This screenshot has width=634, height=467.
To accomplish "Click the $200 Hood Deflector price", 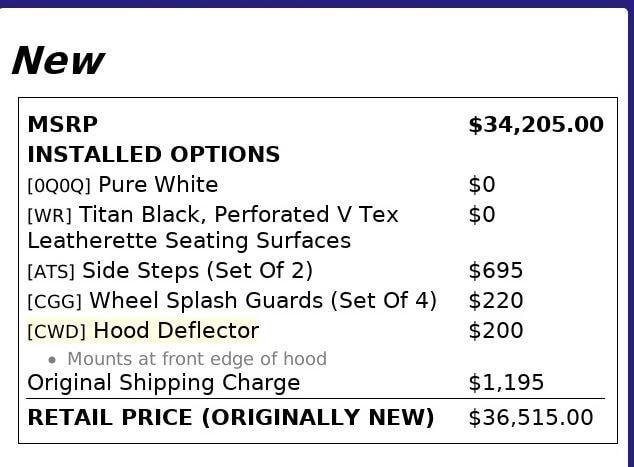I will [495, 331].
